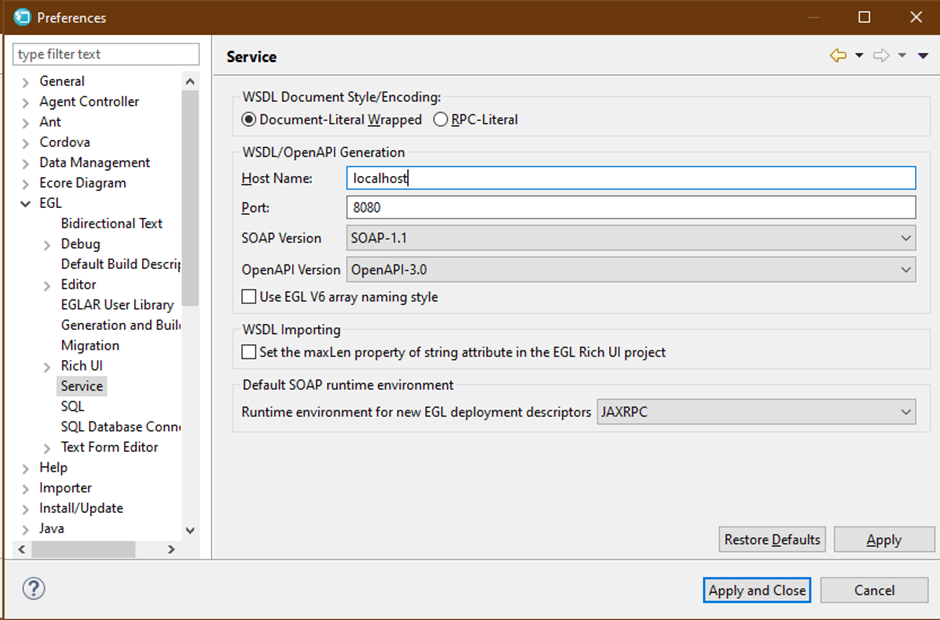The image size is (940, 620).
Task: Expand the General tree node
Action: (25, 82)
